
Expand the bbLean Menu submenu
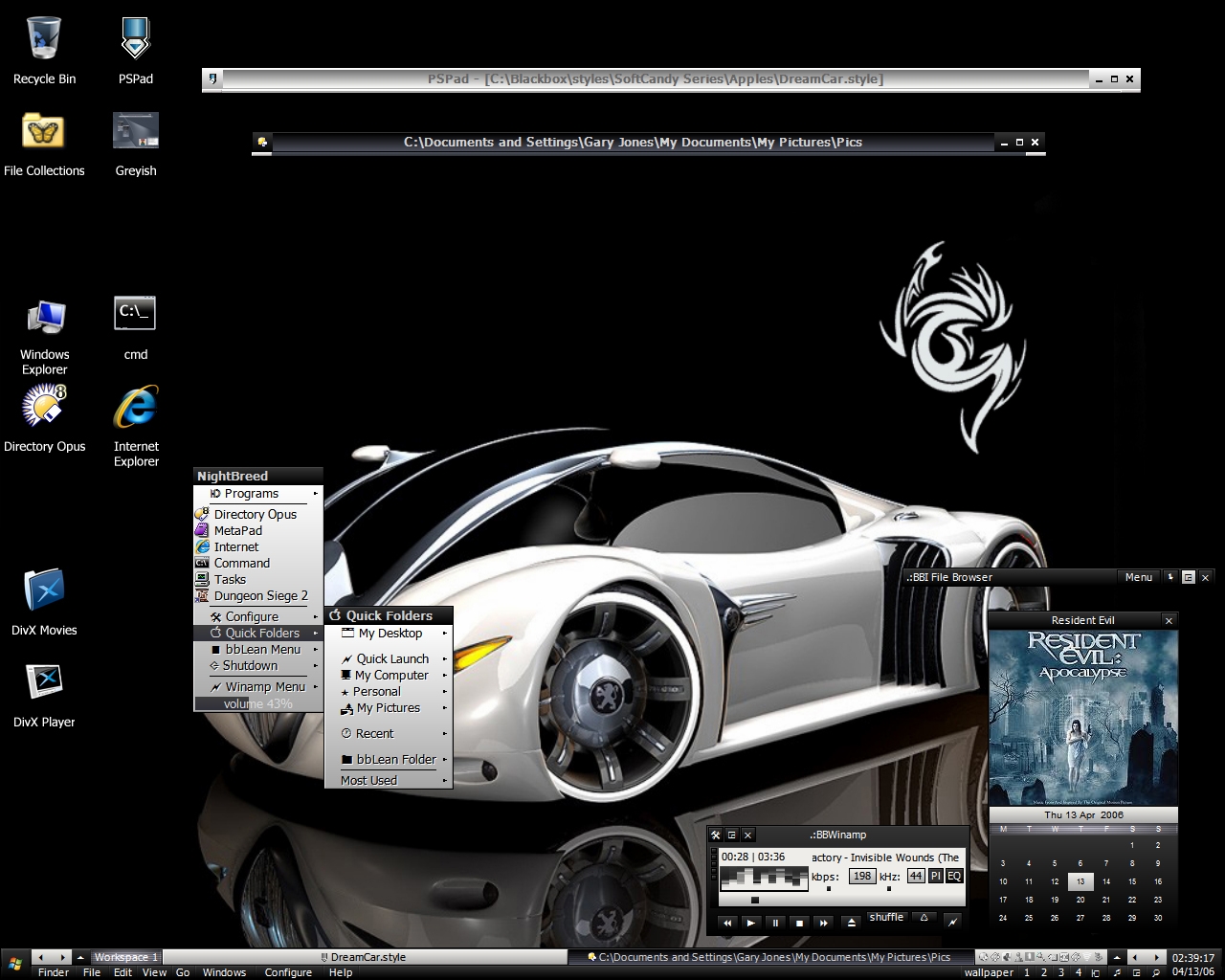click(258, 649)
